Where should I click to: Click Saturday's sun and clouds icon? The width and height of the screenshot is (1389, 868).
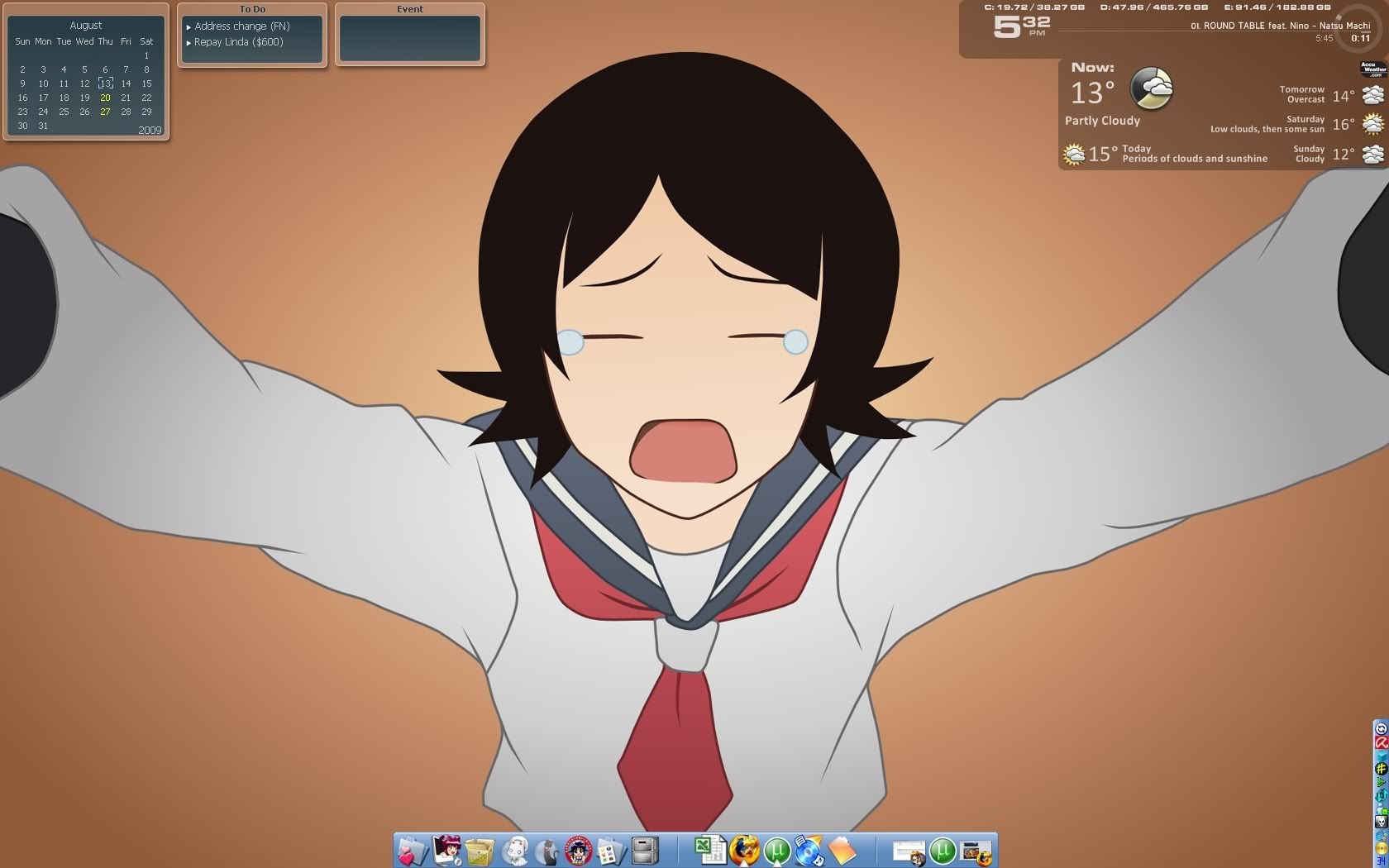tap(1372, 124)
